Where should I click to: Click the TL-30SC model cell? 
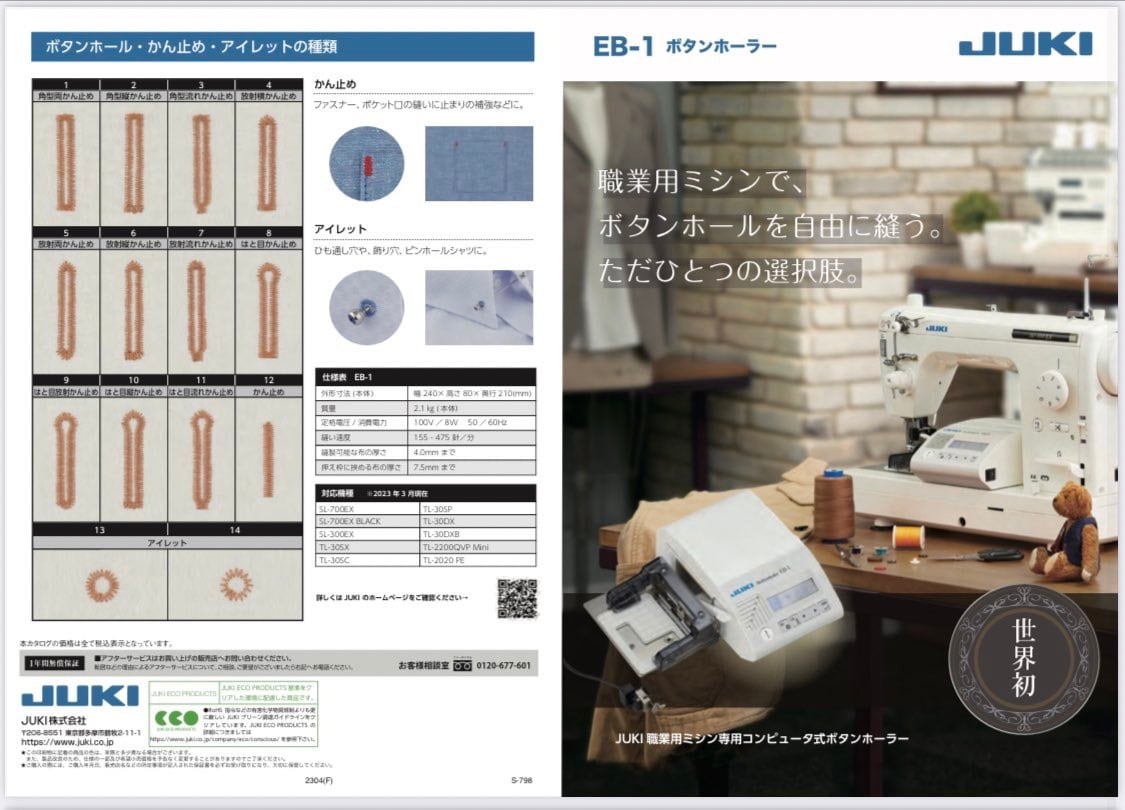click(367, 560)
